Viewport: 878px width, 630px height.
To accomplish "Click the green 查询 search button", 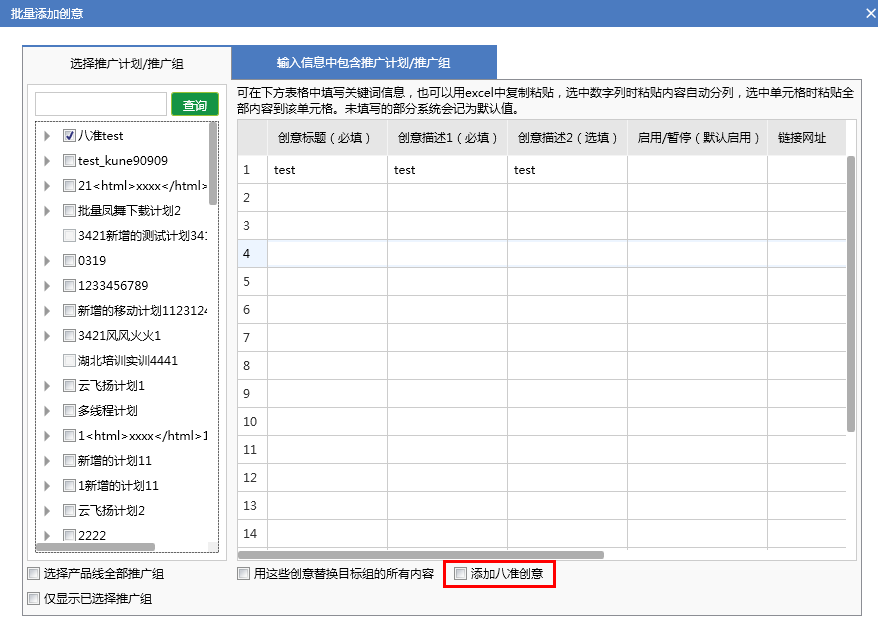I will [x=194, y=105].
